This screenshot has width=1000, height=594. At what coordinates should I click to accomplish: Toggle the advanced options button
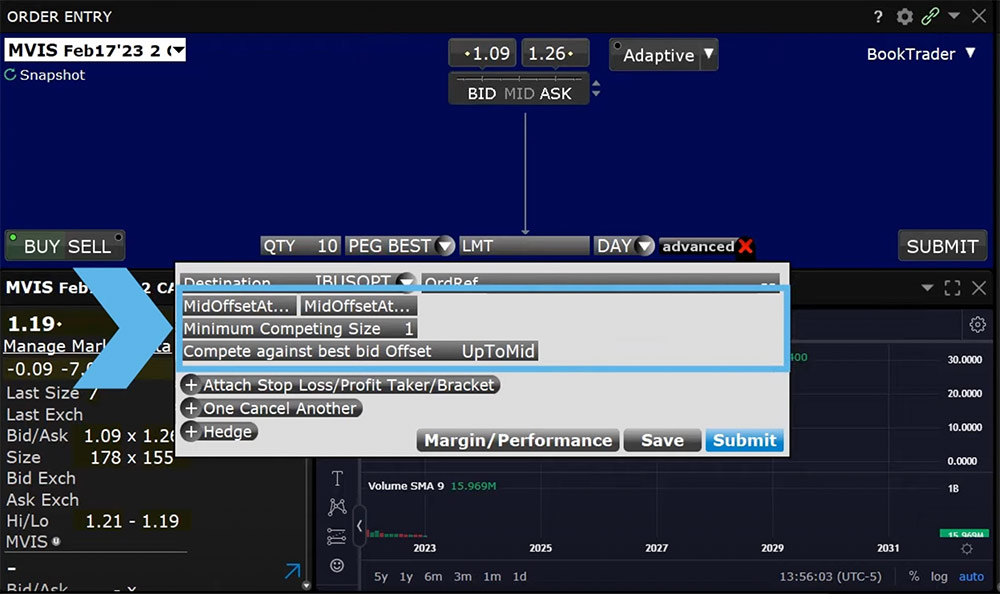[698, 246]
